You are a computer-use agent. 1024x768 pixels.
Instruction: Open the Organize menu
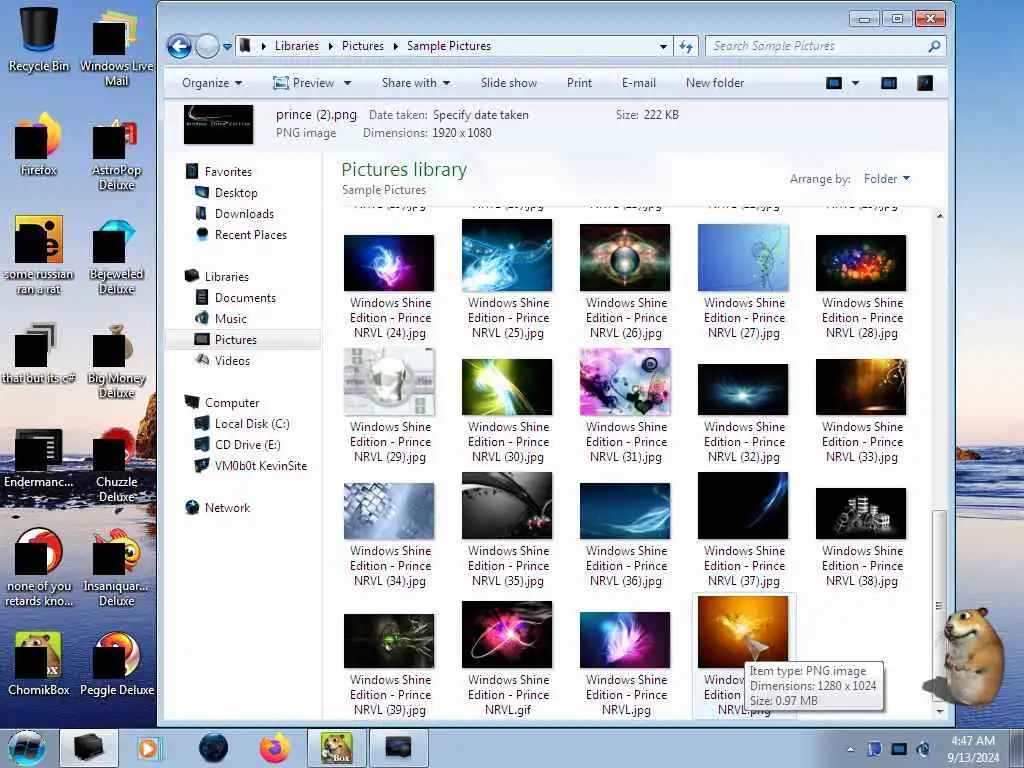tap(212, 83)
